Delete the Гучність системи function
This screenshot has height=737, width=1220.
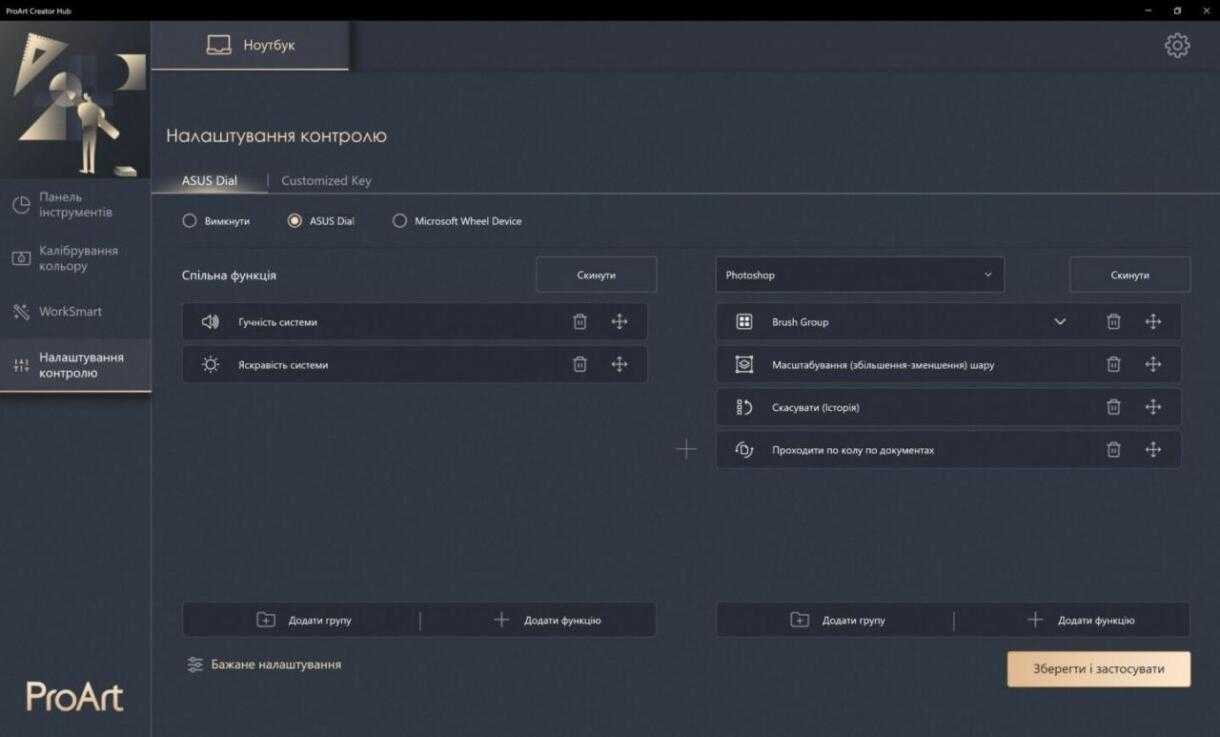click(x=580, y=322)
